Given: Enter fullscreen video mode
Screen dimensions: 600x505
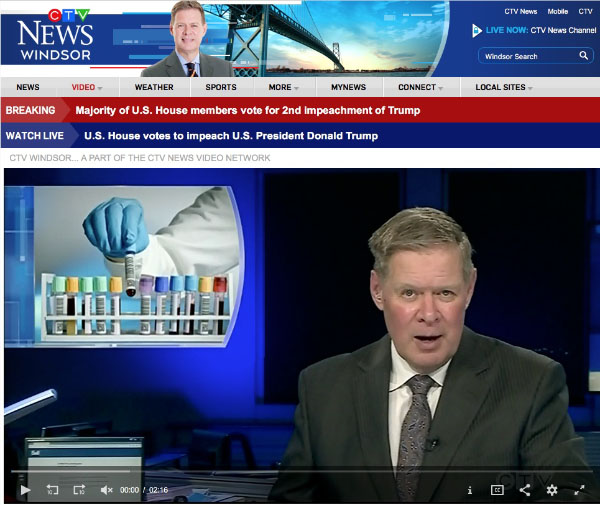Looking at the screenshot, I should tap(579, 490).
